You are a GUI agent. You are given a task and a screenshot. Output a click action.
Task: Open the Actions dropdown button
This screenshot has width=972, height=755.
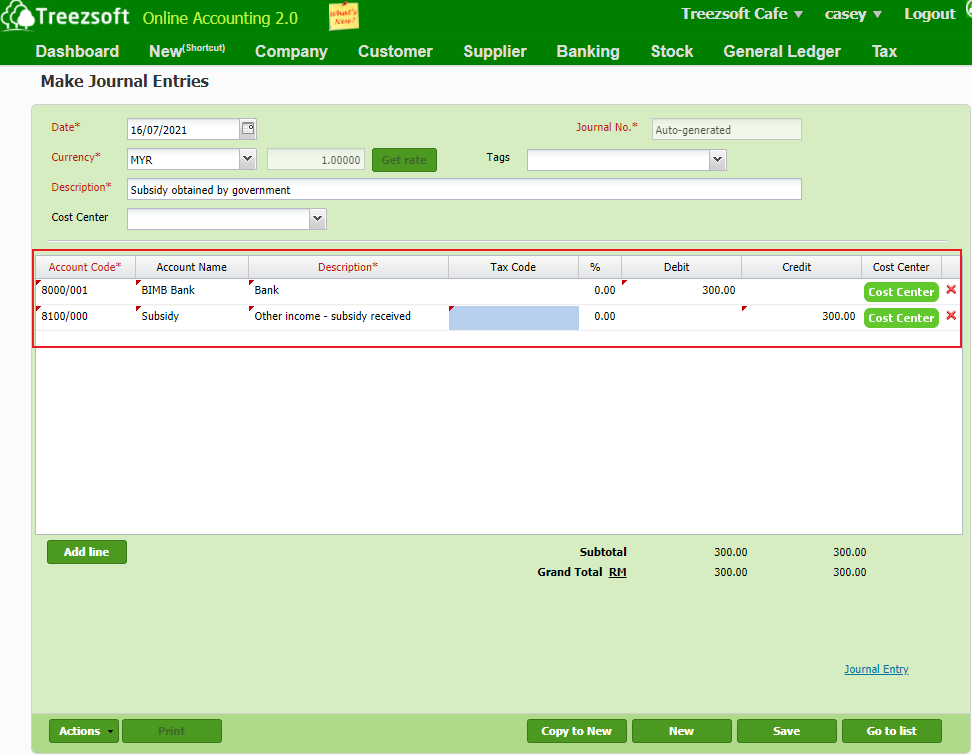[x=83, y=731]
